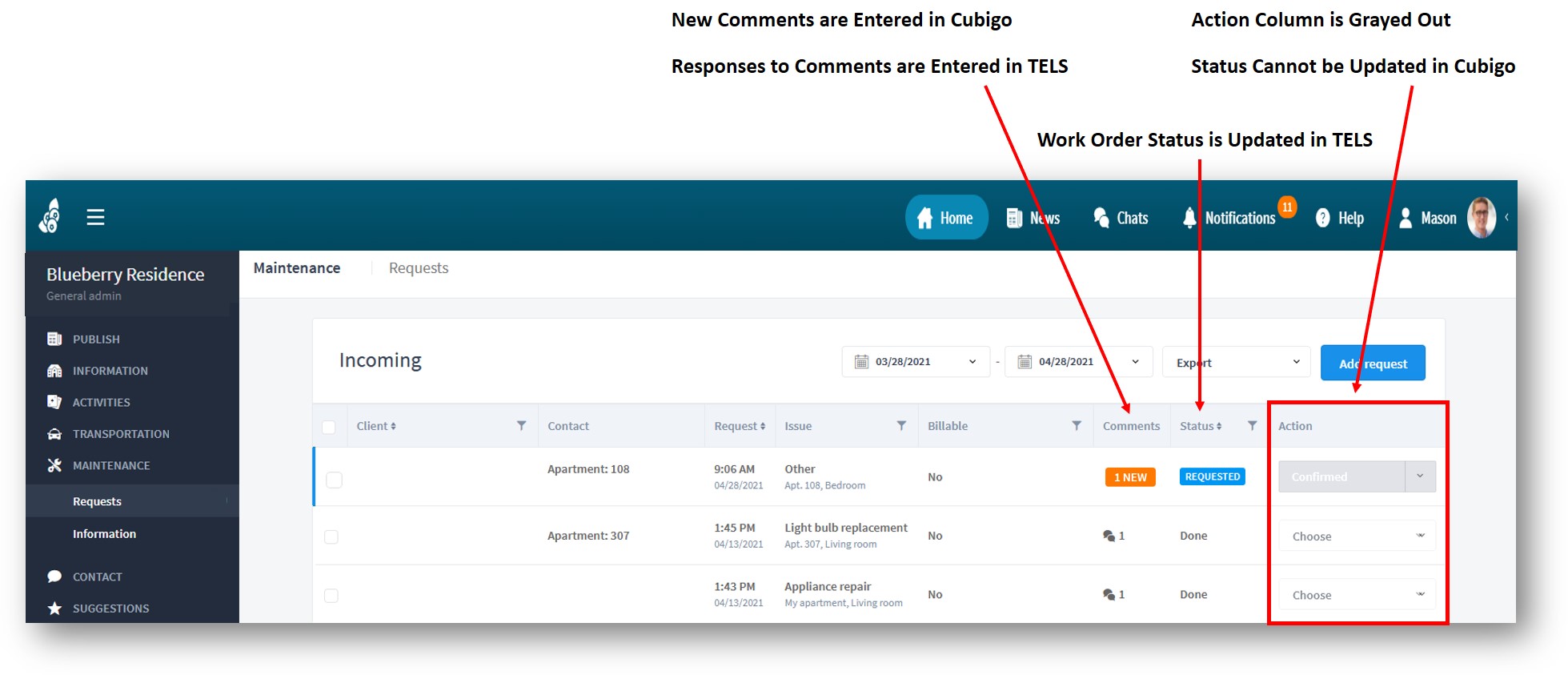Click Mason's profile avatar photo

(1481, 217)
